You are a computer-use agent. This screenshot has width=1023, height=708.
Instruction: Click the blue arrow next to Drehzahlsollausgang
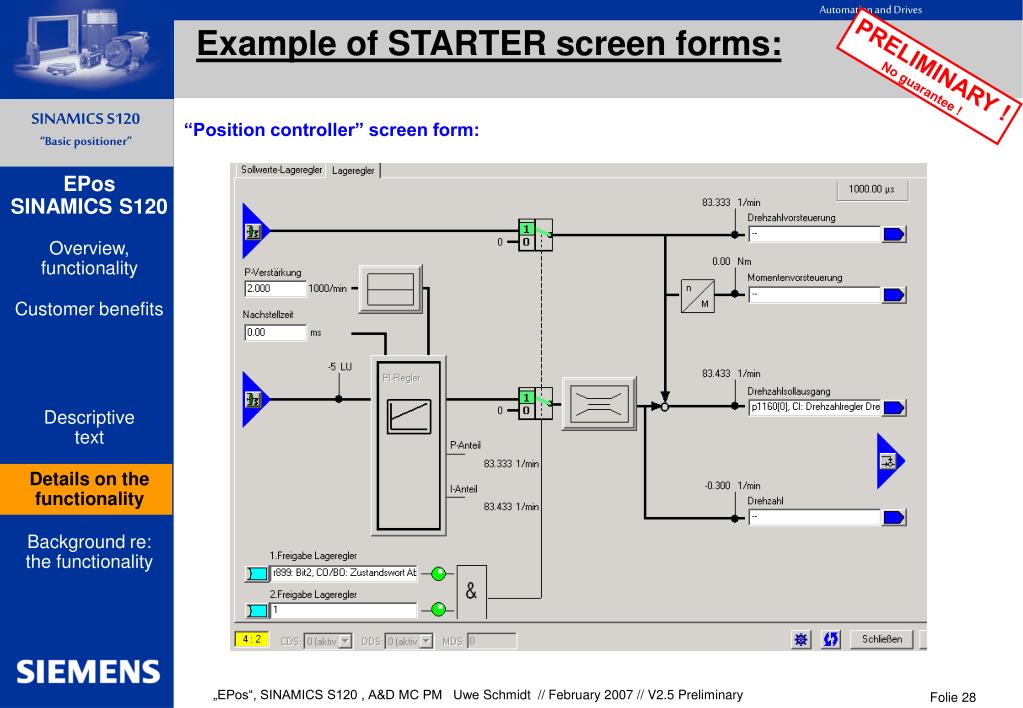coord(894,408)
